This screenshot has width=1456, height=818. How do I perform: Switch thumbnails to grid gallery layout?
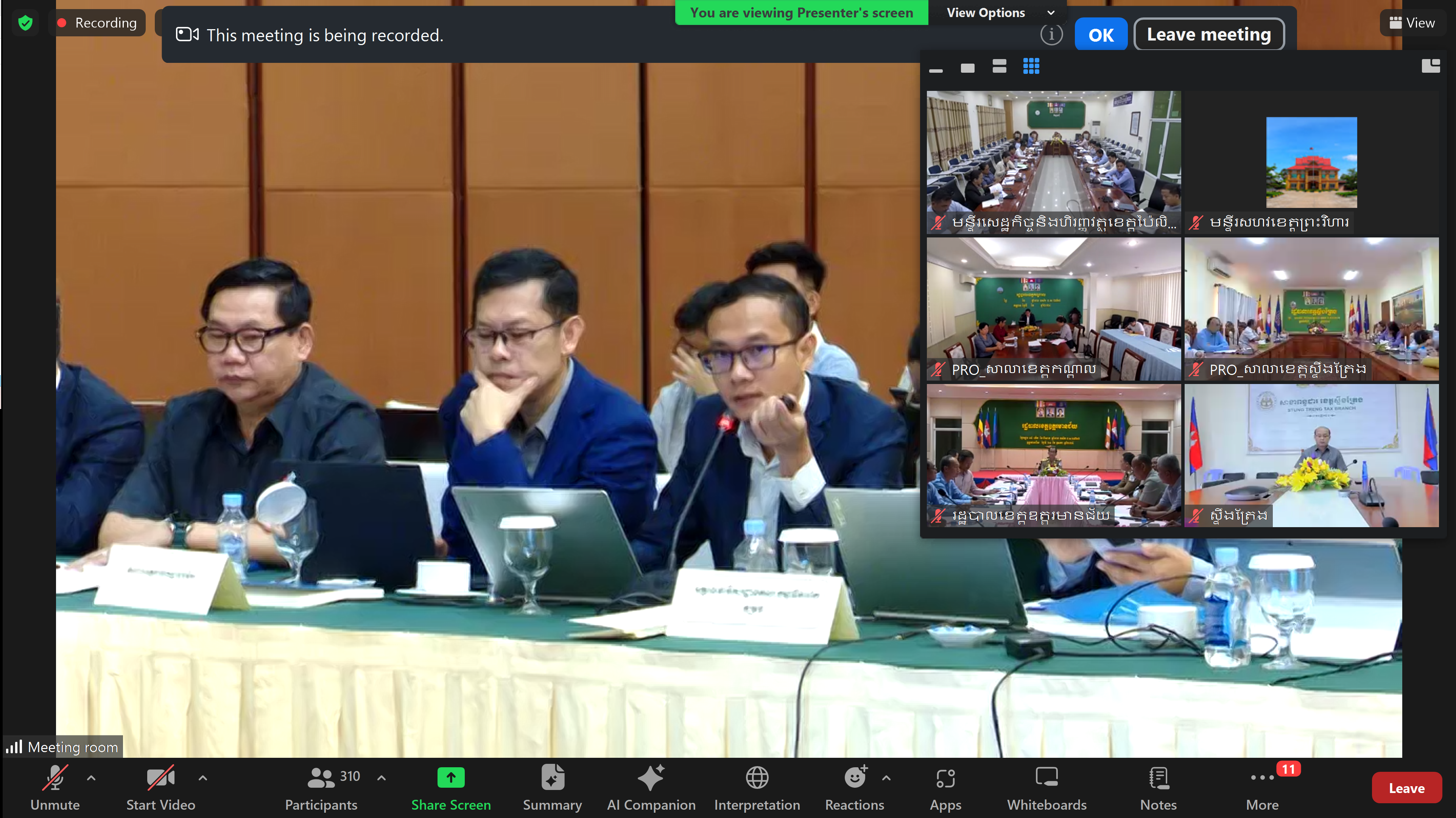pos(1031,67)
